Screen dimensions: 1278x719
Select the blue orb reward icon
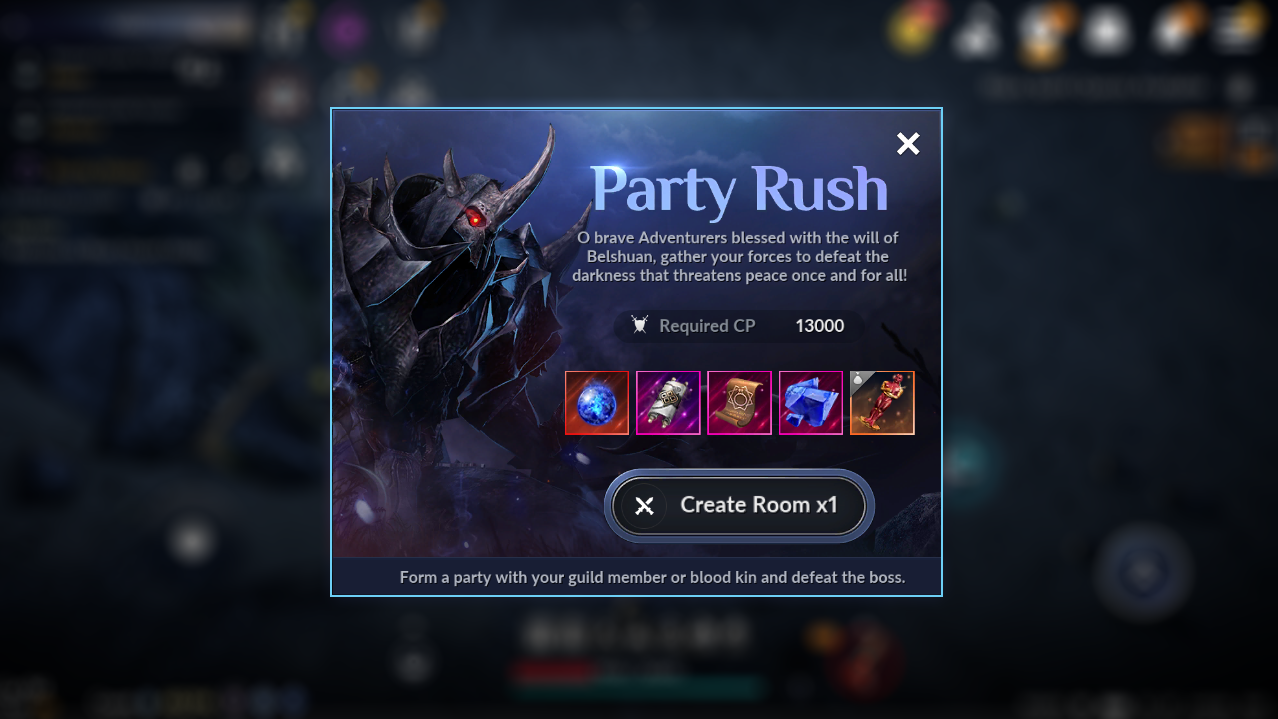point(597,403)
